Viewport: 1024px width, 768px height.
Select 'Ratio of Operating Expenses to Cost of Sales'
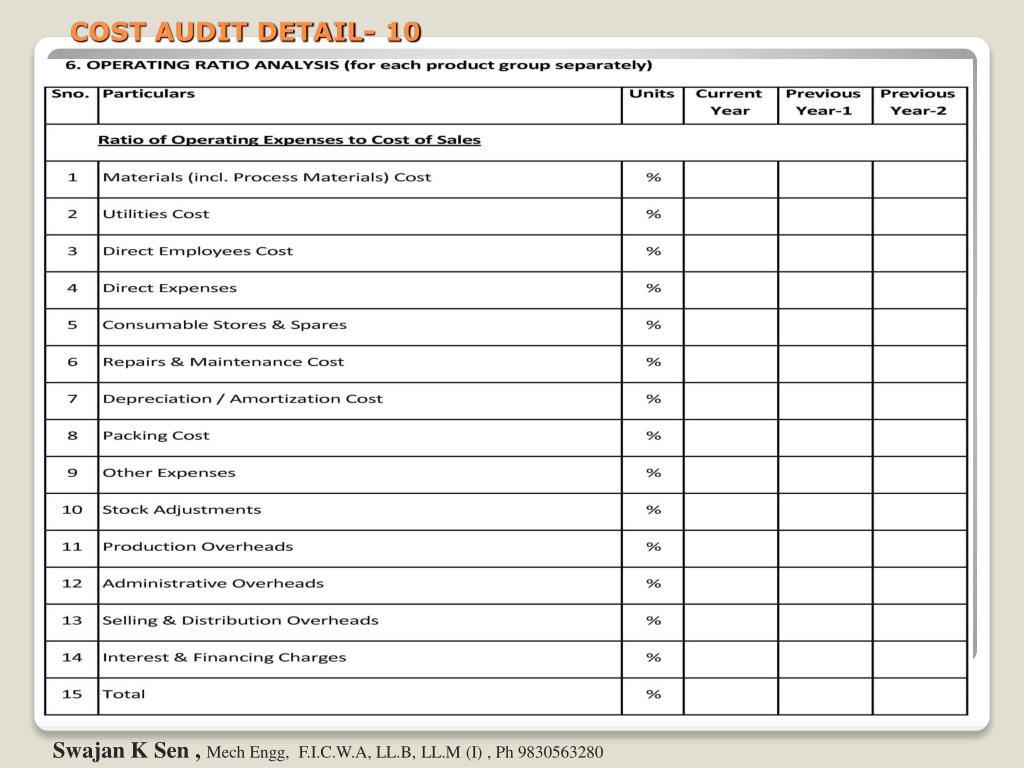point(289,140)
